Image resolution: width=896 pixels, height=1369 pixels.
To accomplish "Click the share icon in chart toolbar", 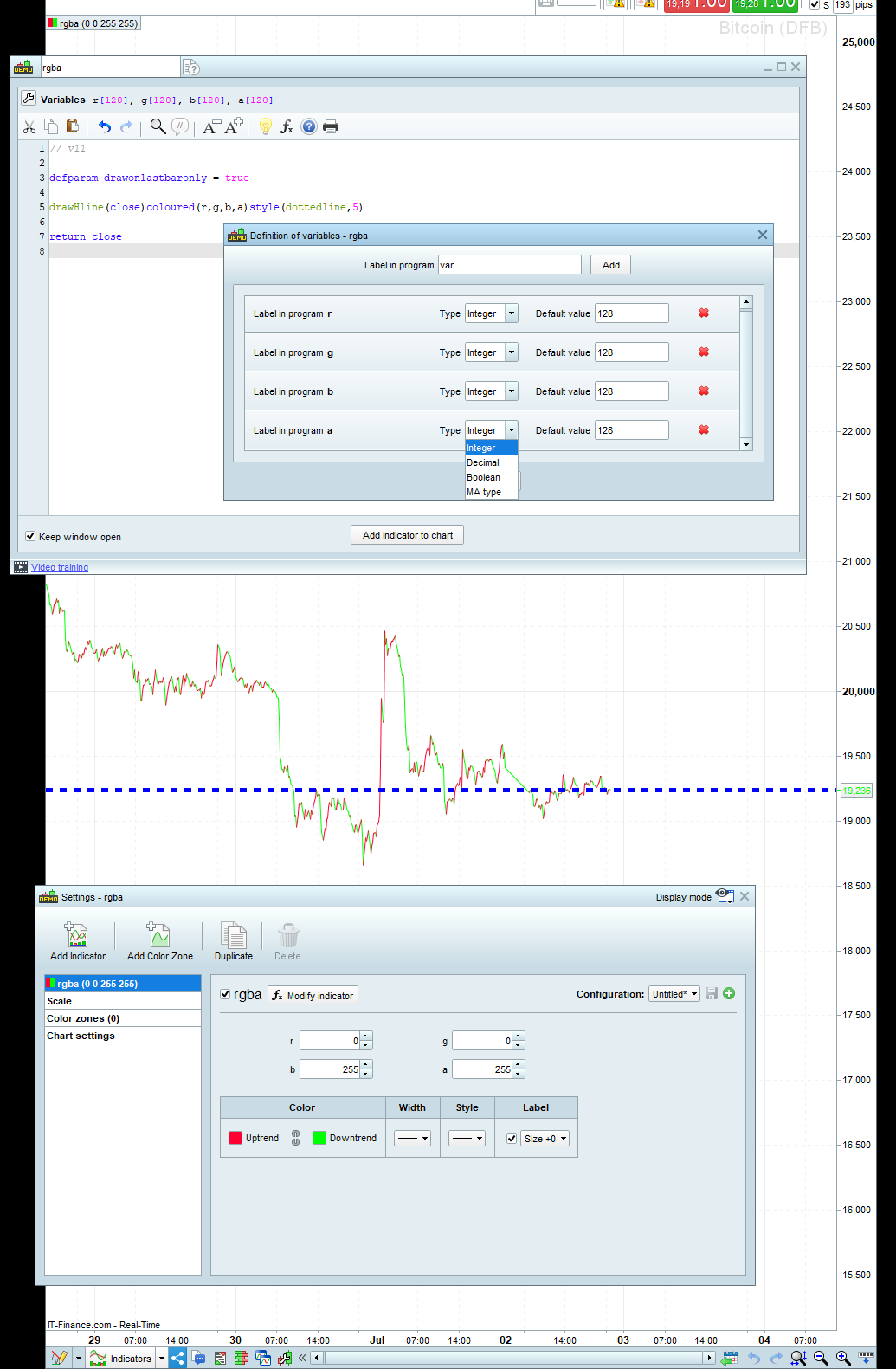I will tap(177, 1358).
